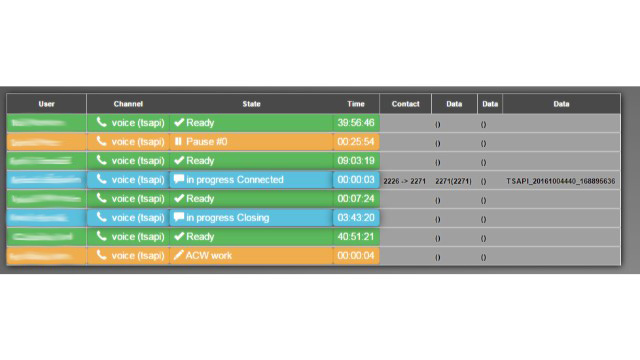Screen dimensions: 640x360
Task: Click the phone icon in the 39:56:46 row
Action: tap(101, 122)
